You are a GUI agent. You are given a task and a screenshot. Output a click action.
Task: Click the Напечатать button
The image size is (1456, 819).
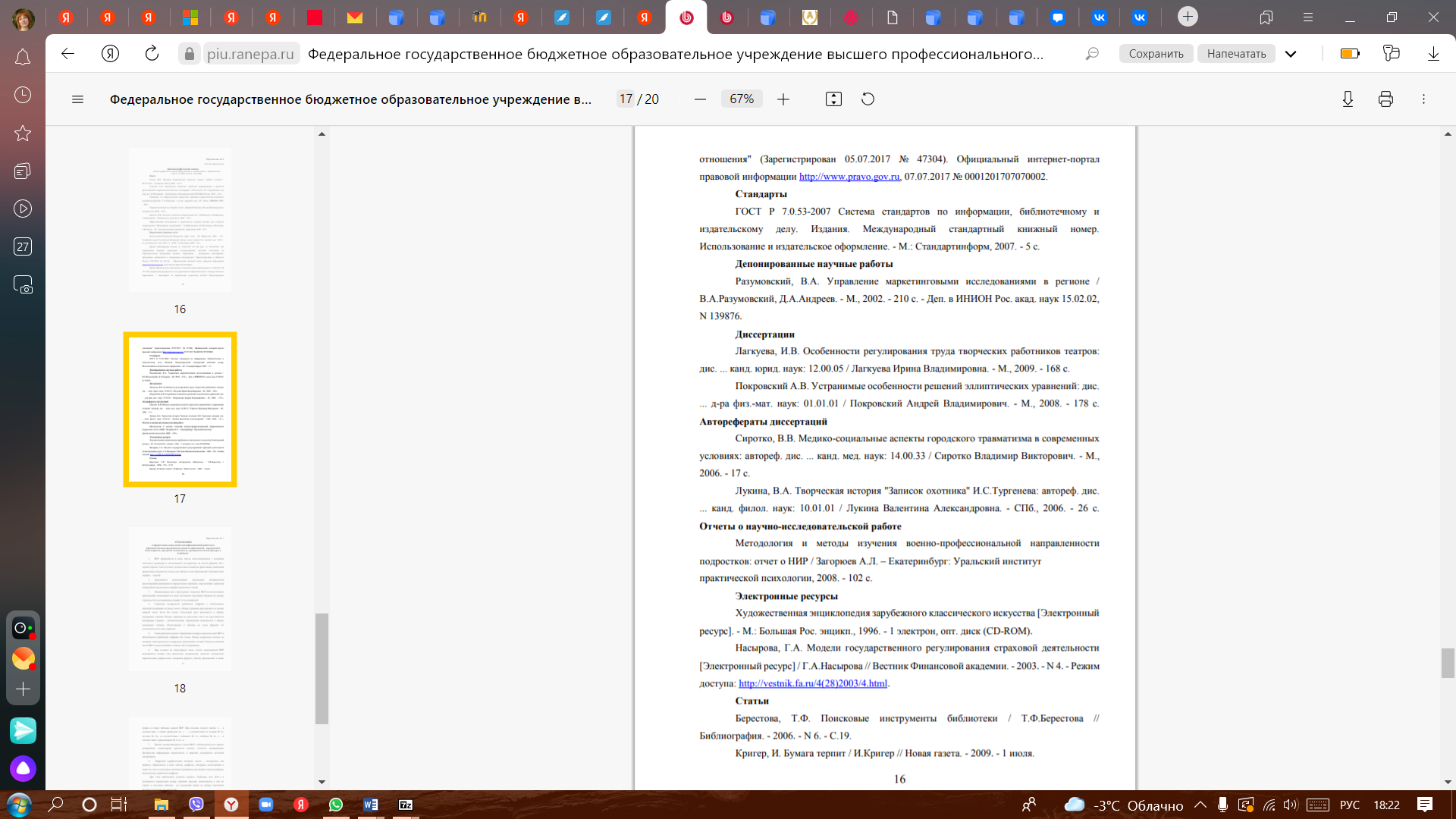(x=1236, y=54)
